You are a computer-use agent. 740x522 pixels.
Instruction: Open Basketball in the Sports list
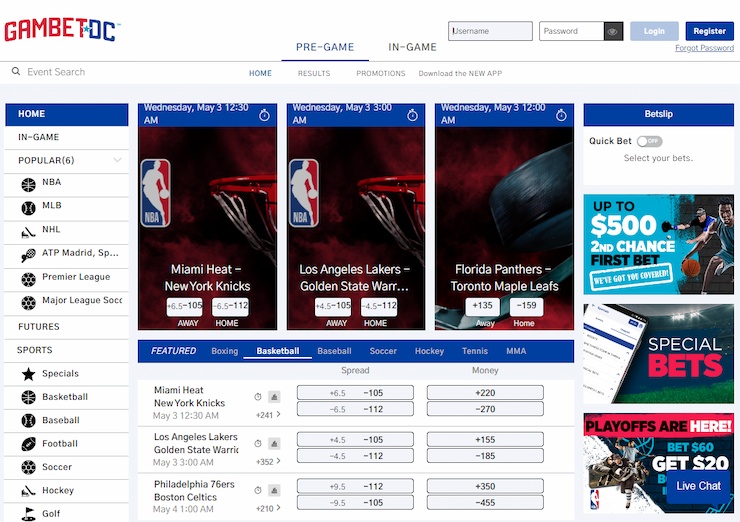pos(67,397)
